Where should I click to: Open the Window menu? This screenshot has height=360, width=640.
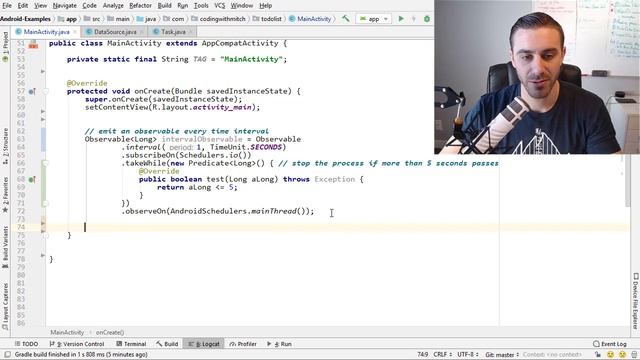point(242,6)
